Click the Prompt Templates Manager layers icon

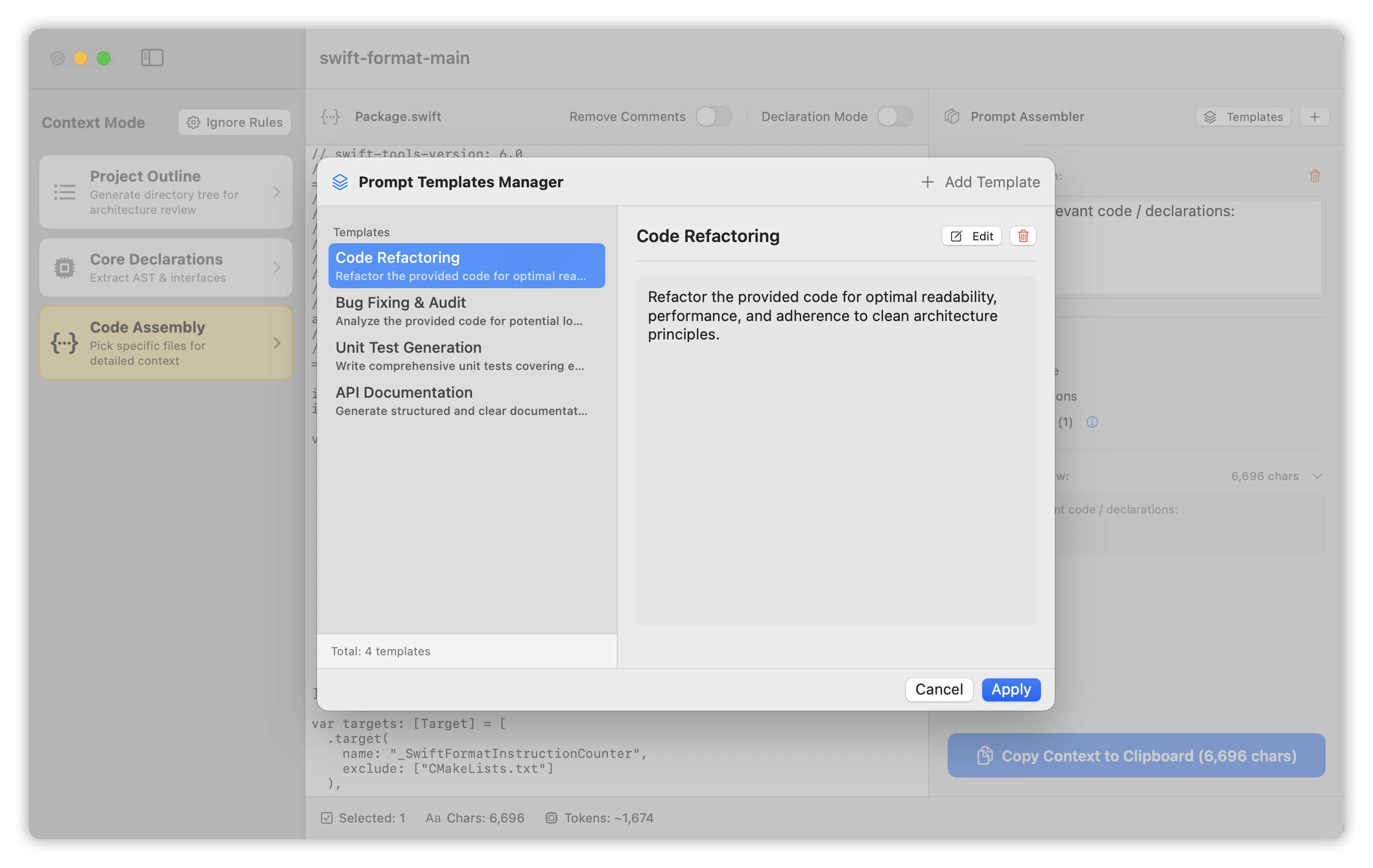pos(340,182)
